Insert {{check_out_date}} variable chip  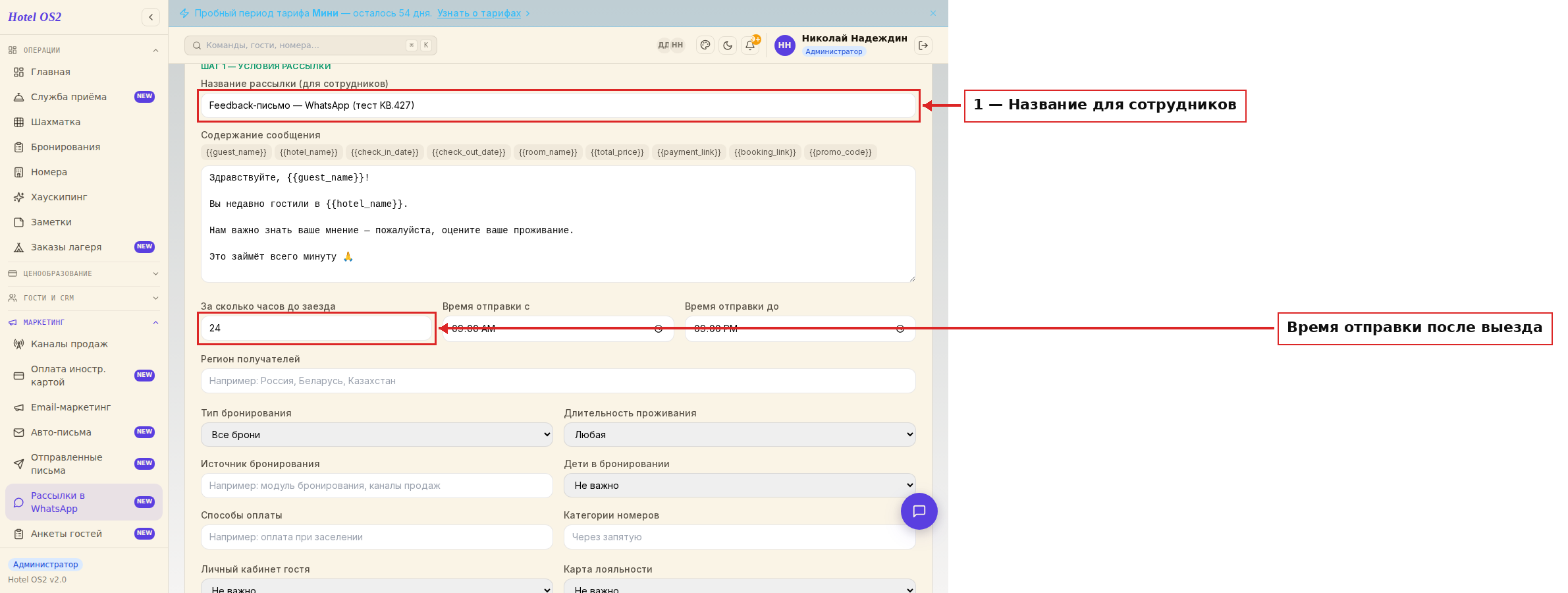(469, 152)
